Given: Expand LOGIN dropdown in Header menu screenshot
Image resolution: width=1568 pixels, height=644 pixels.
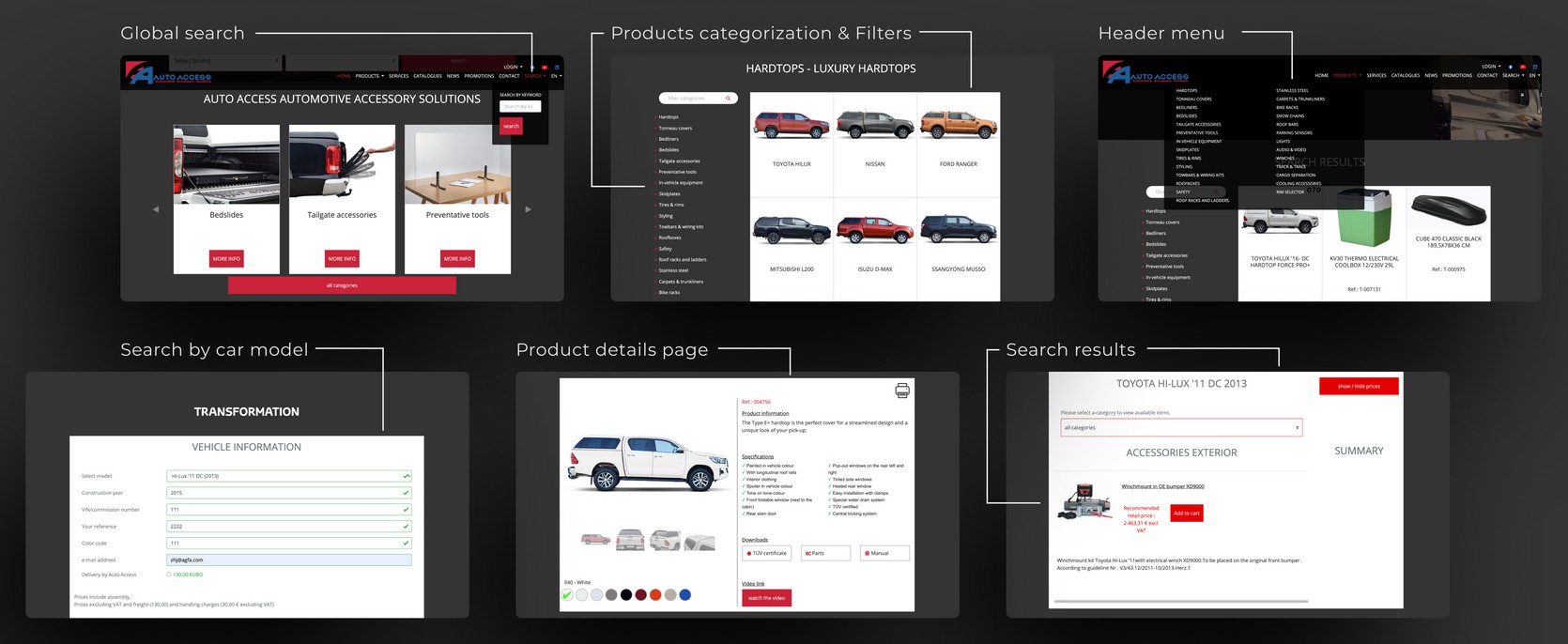Looking at the screenshot, I should click(x=1491, y=67).
